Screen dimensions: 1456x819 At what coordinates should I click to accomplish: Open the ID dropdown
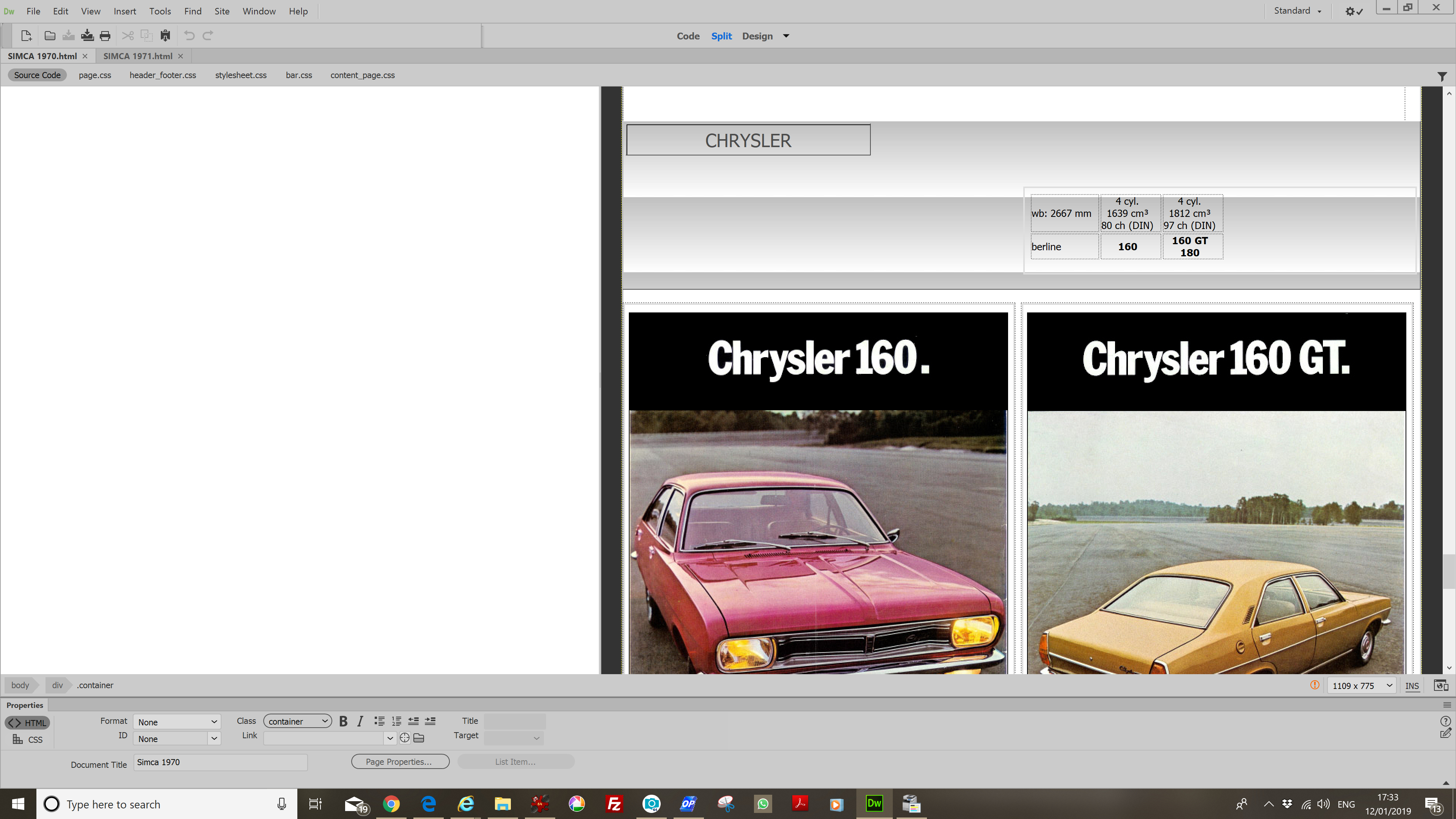(x=177, y=739)
